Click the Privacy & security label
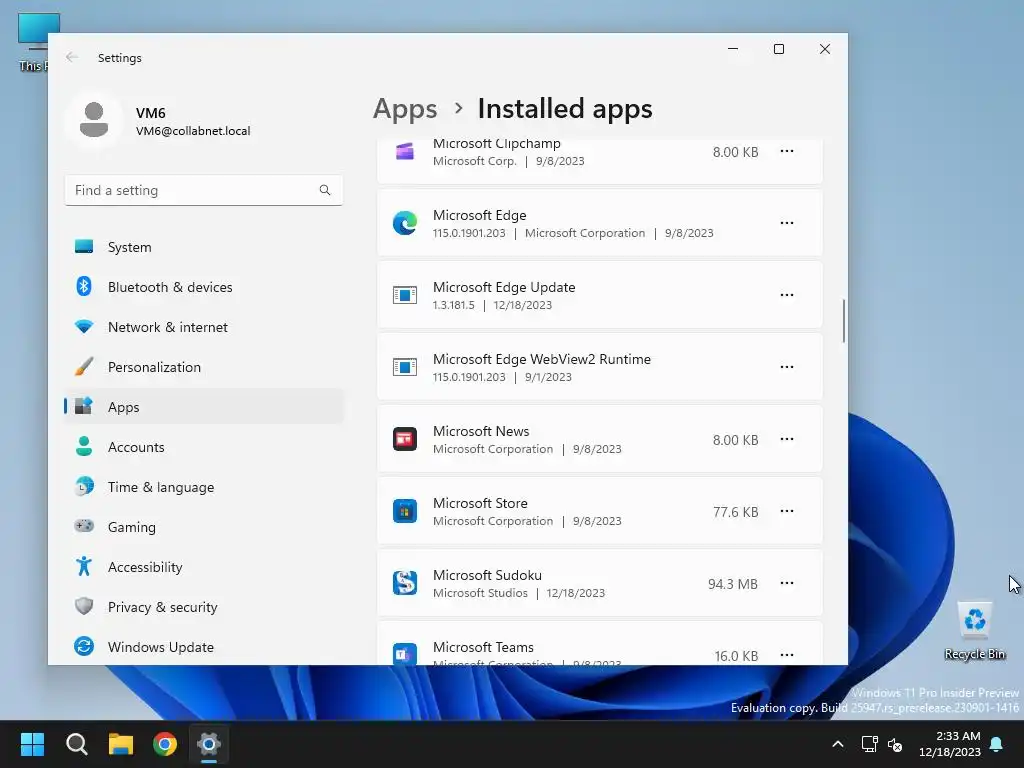This screenshot has width=1024, height=768. click(163, 607)
